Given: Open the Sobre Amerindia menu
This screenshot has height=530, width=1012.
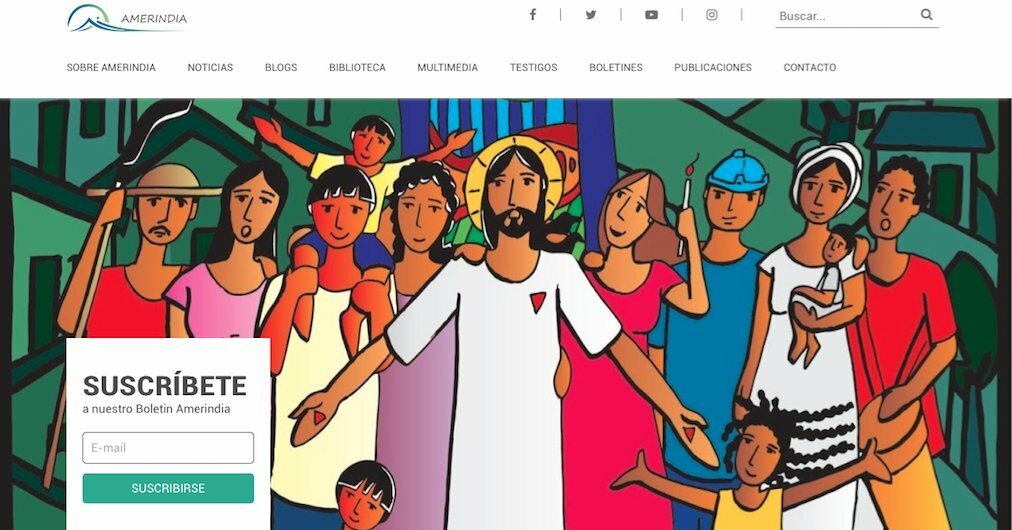Looking at the screenshot, I should (x=111, y=67).
